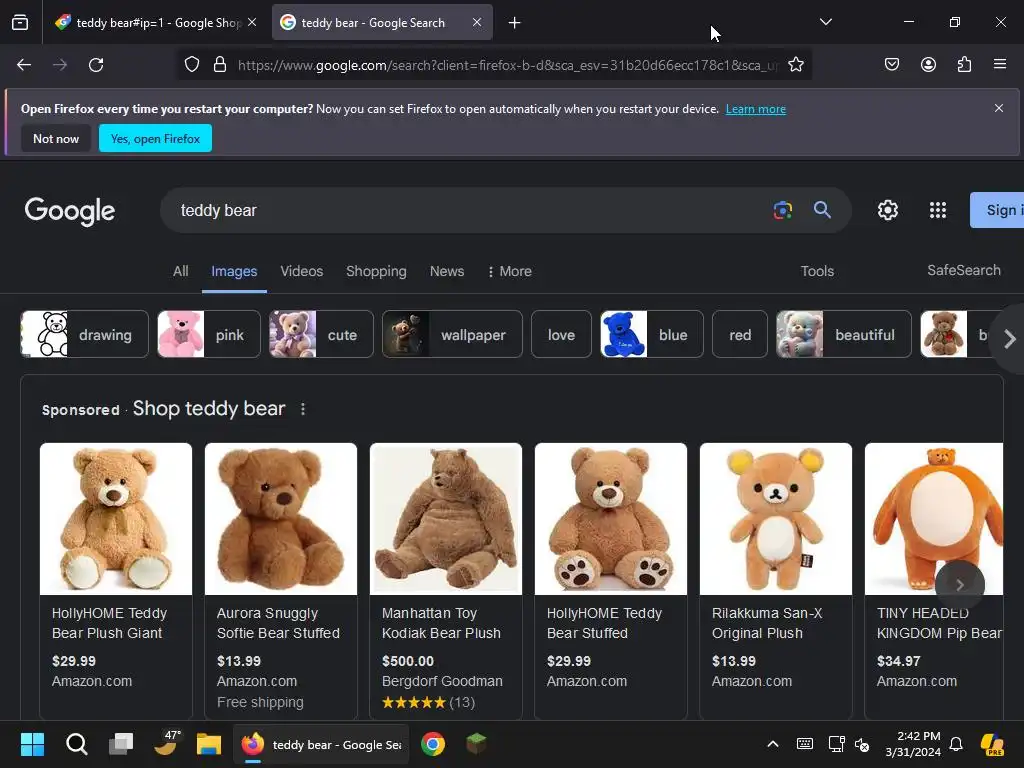Viewport: 1024px width, 768px height.
Task: Switch to the Shopping tab
Action: pos(376,271)
